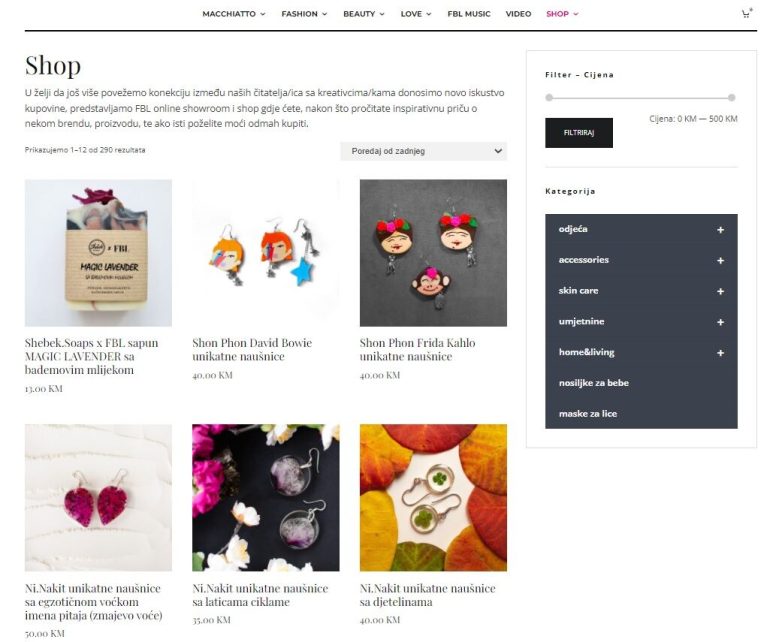Expand the skin care plus icon

[720, 291]
